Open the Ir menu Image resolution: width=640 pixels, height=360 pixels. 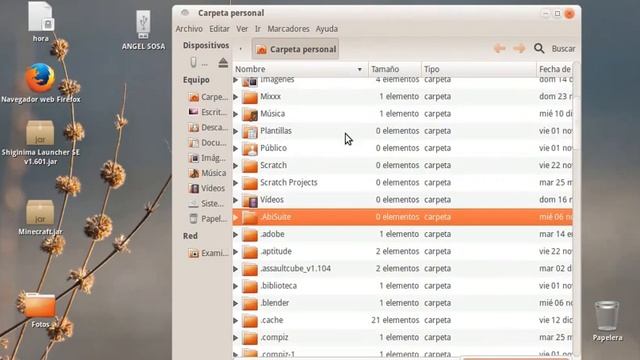point(258,29)
